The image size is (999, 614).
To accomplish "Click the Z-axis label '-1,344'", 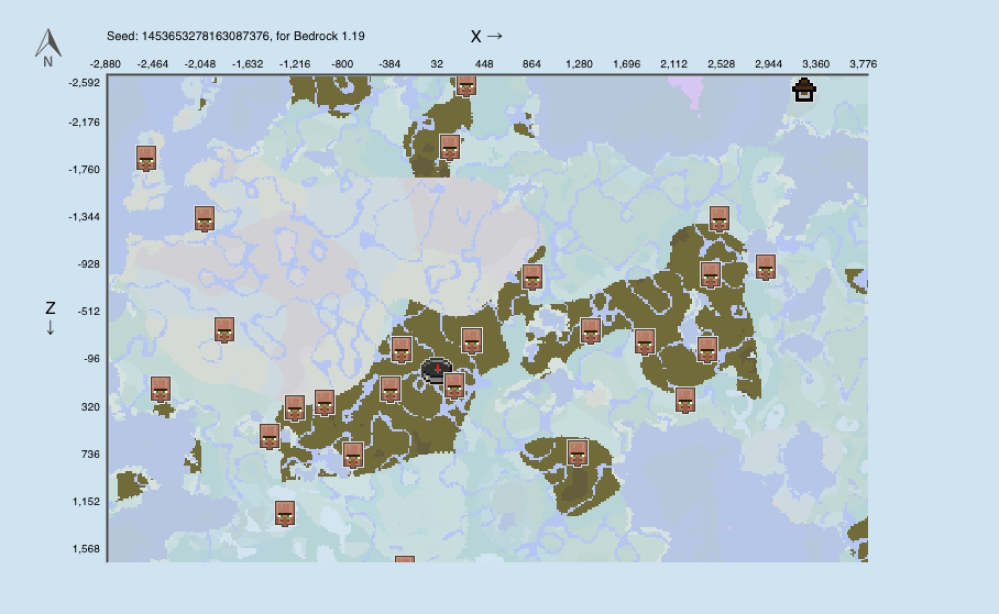I will (x=84, y=217).
